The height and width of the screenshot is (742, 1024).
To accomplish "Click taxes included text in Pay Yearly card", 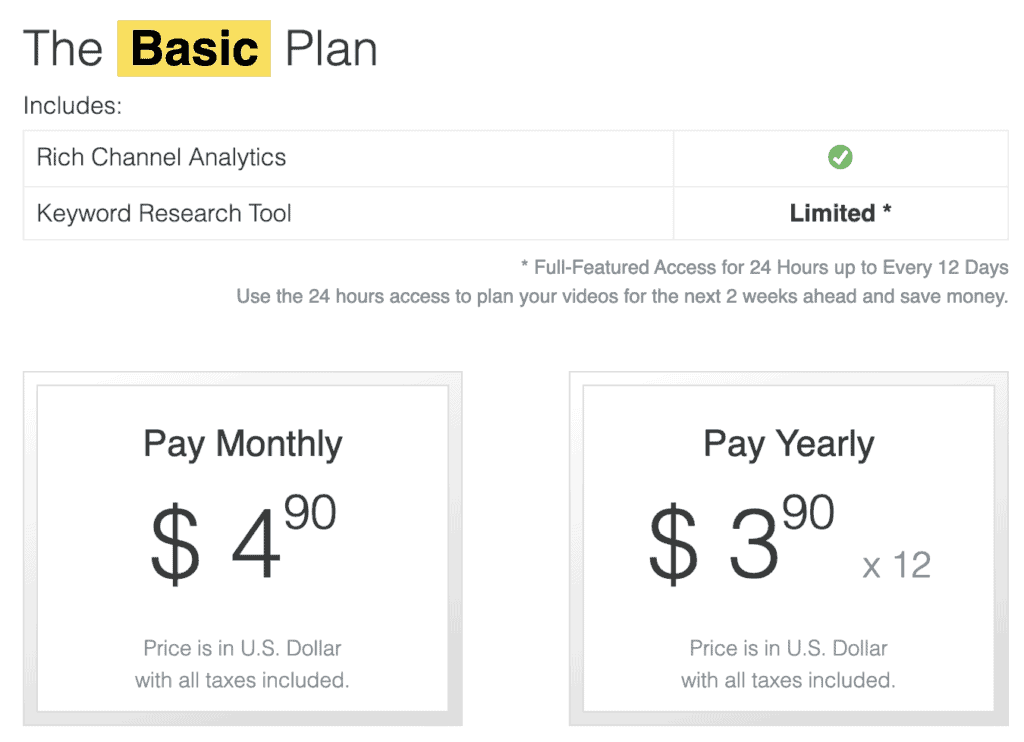I will pyautogui.click(x=788, y=680).
